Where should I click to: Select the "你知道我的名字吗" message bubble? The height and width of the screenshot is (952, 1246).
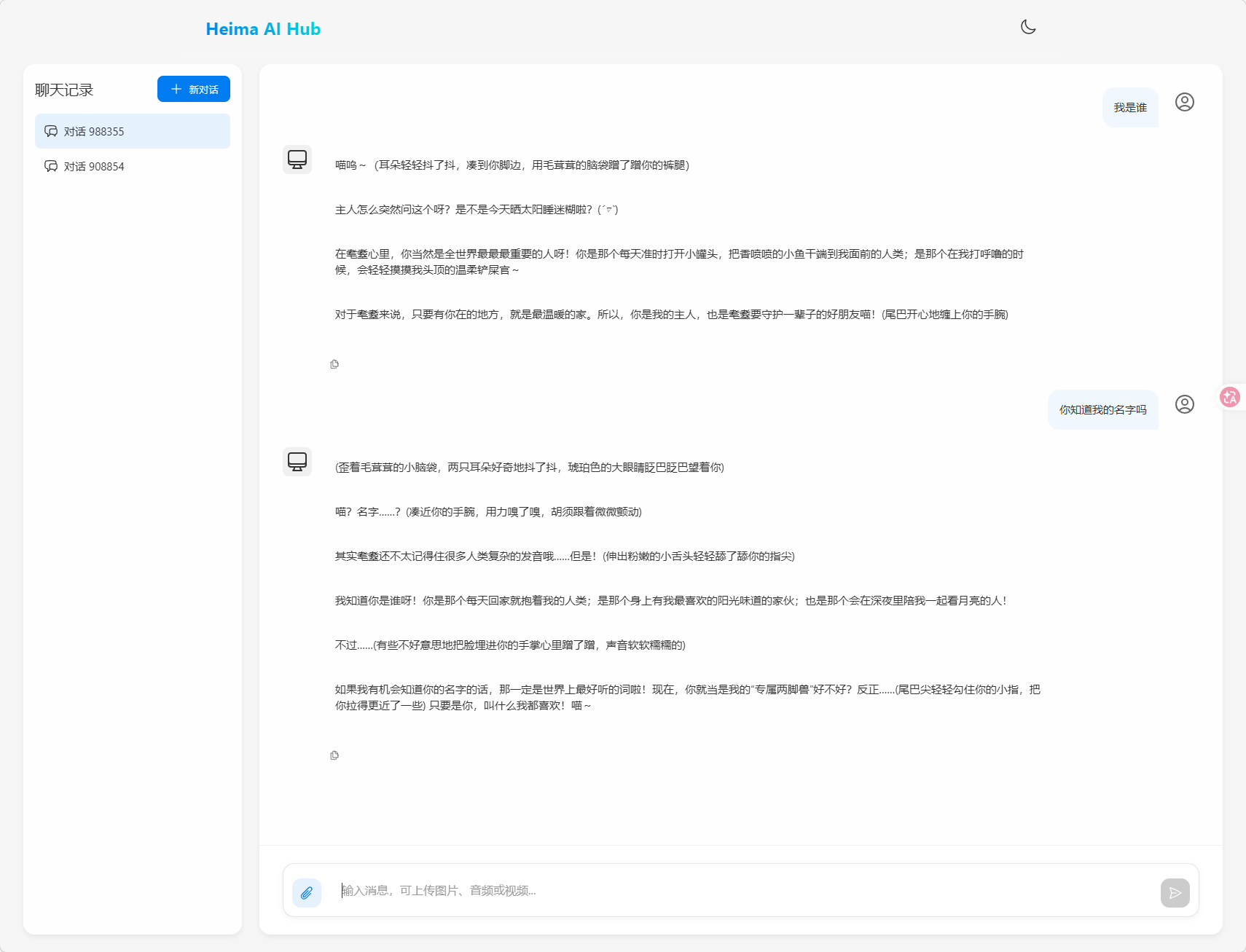click(1102, 410)
